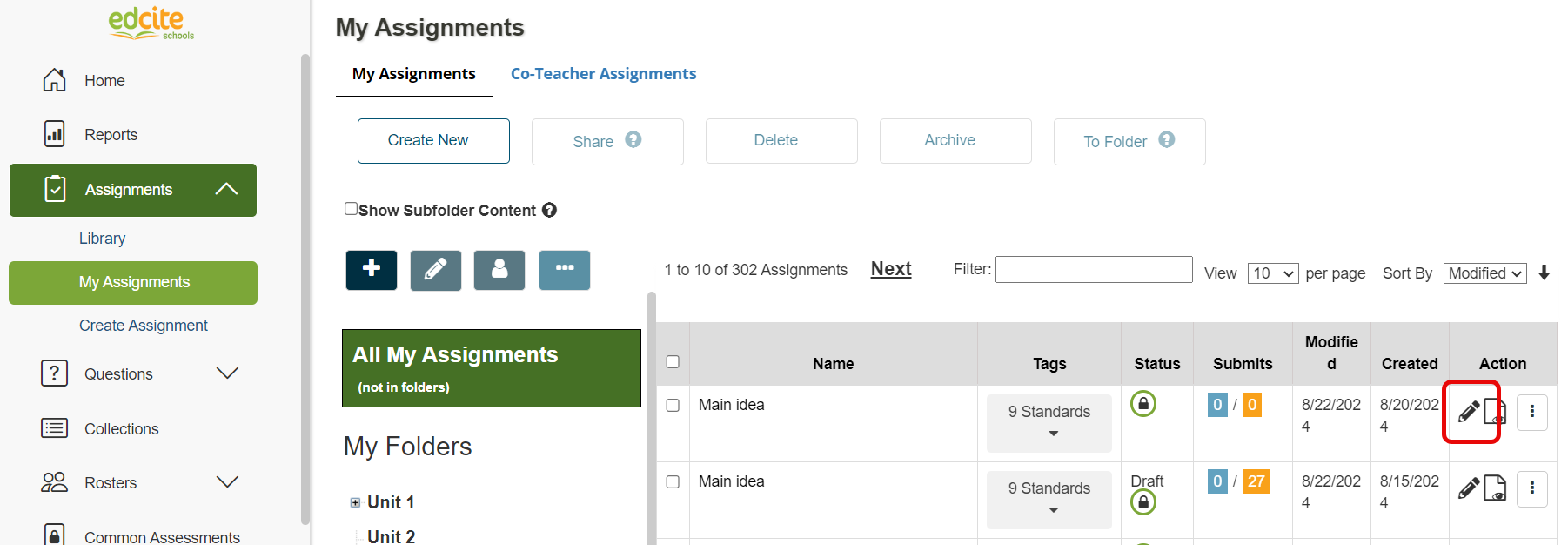Click the folder edit pencil icon

436,270
